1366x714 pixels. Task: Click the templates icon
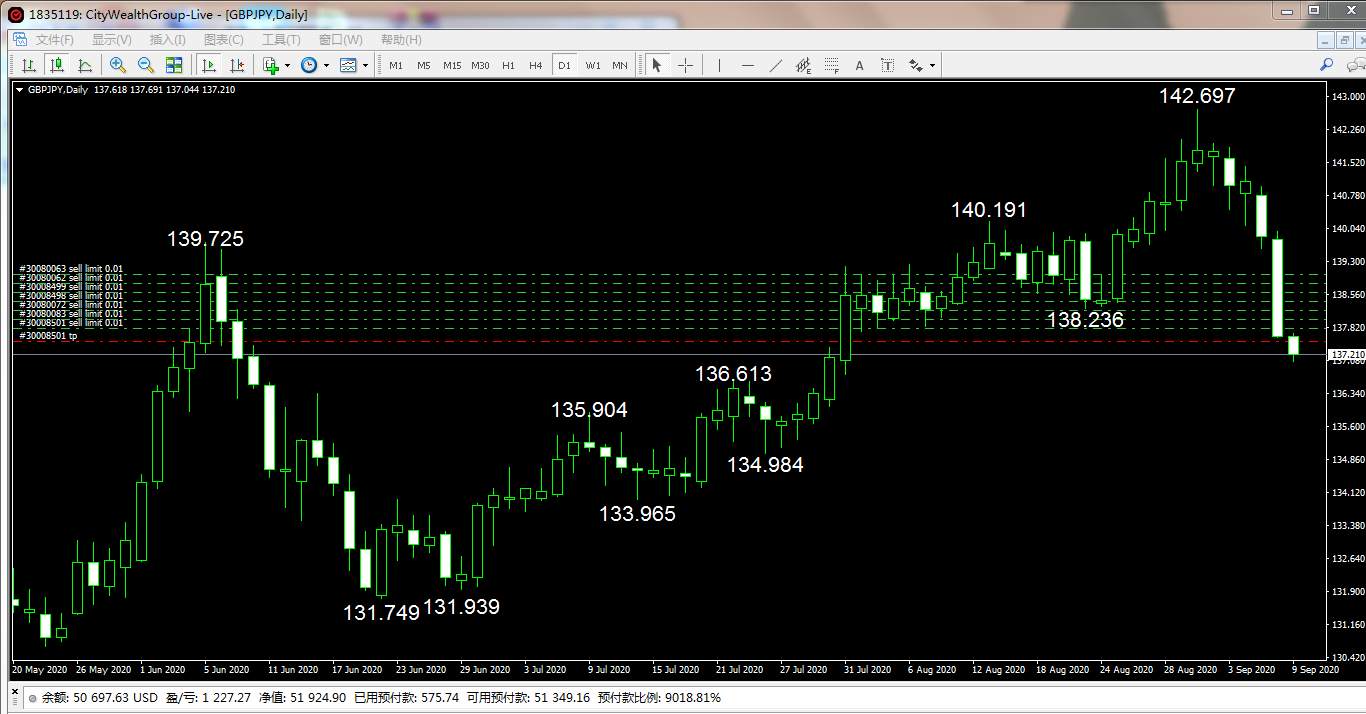click(348, 65)
